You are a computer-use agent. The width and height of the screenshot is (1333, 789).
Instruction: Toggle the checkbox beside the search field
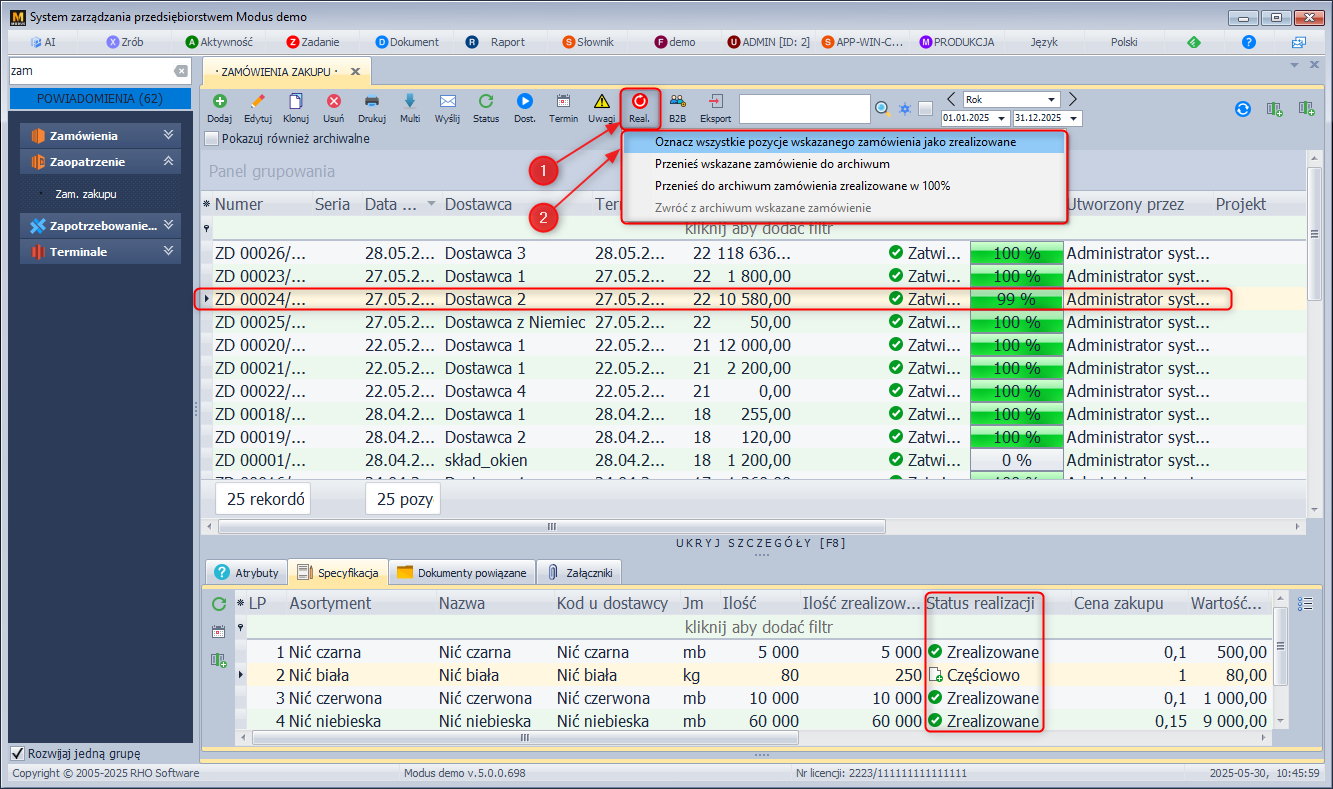click(925, 108)
